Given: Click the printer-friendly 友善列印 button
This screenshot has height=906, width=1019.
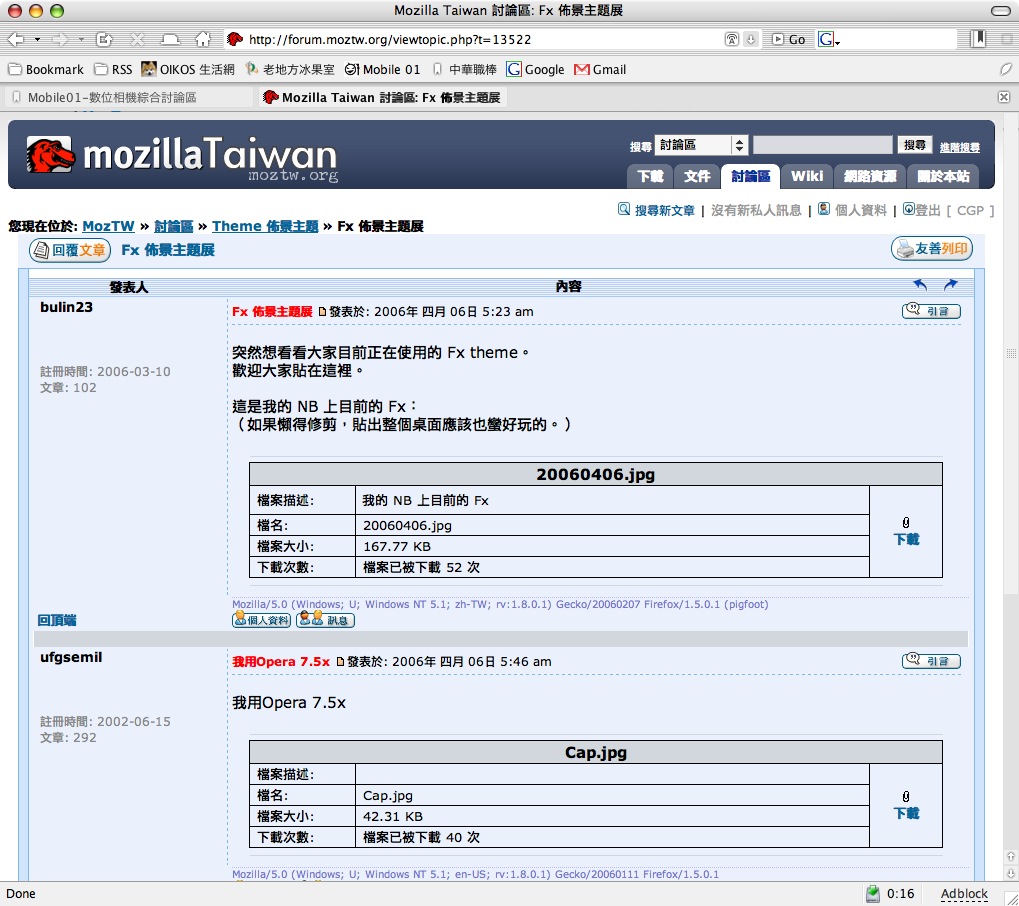Looking at the screenshot, I should pyautogui.click(x=931, y=249).
